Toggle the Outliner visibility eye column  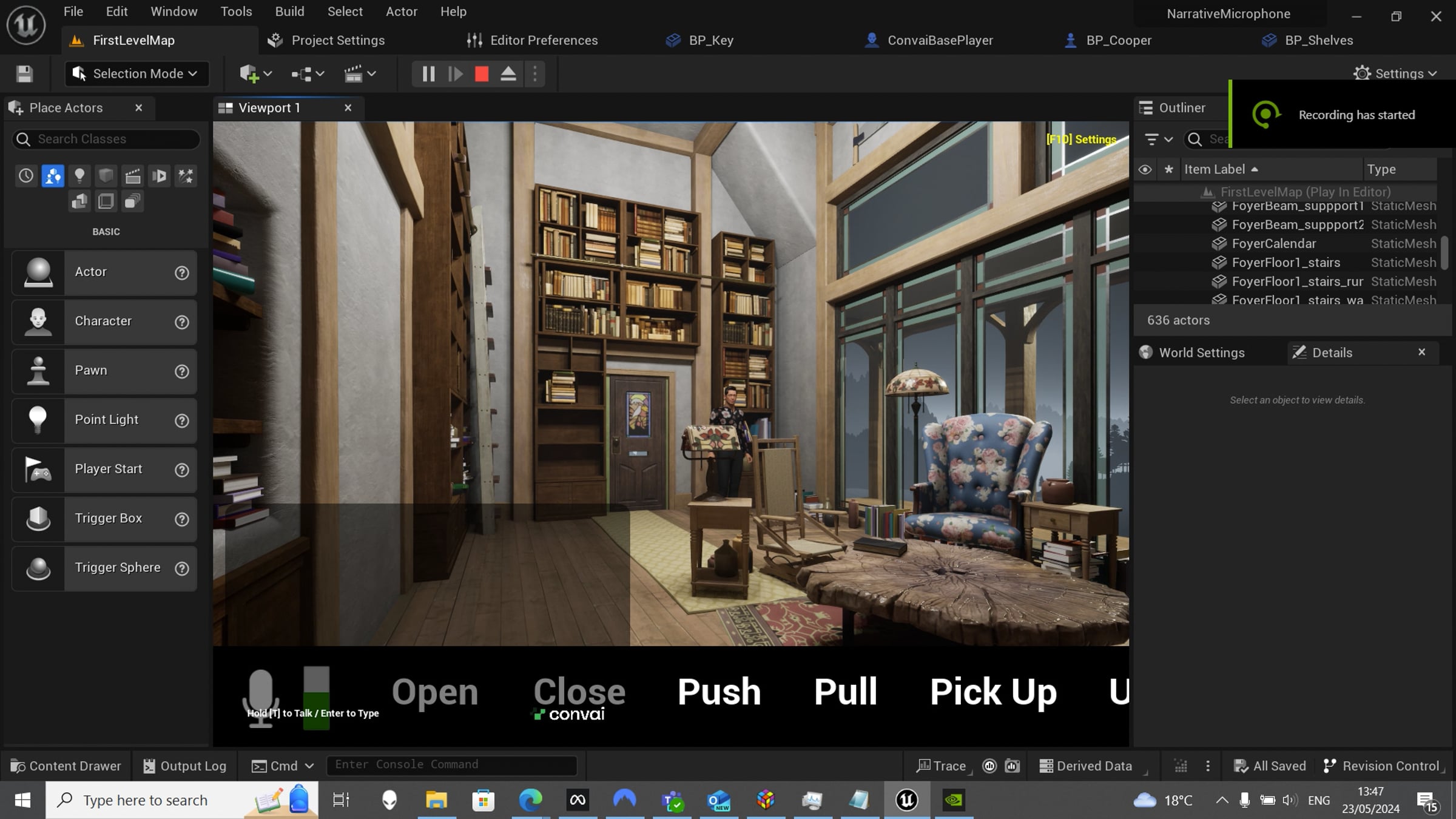point(1145,169)
